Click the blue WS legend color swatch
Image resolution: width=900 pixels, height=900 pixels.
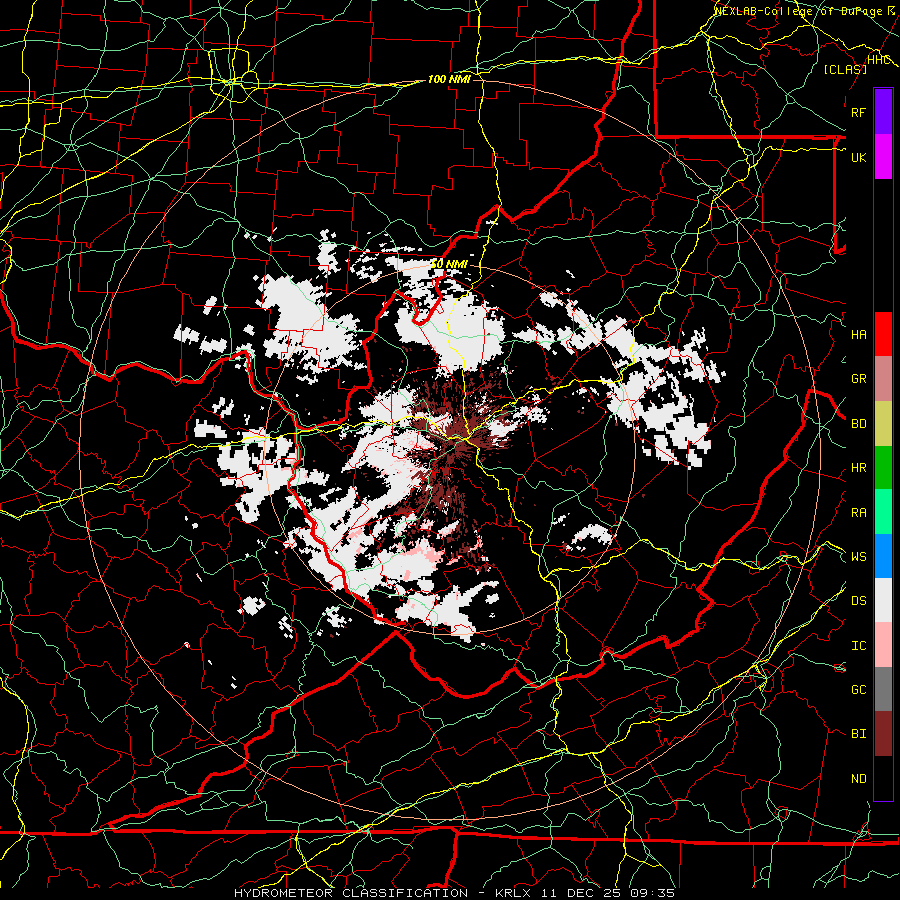883,556
